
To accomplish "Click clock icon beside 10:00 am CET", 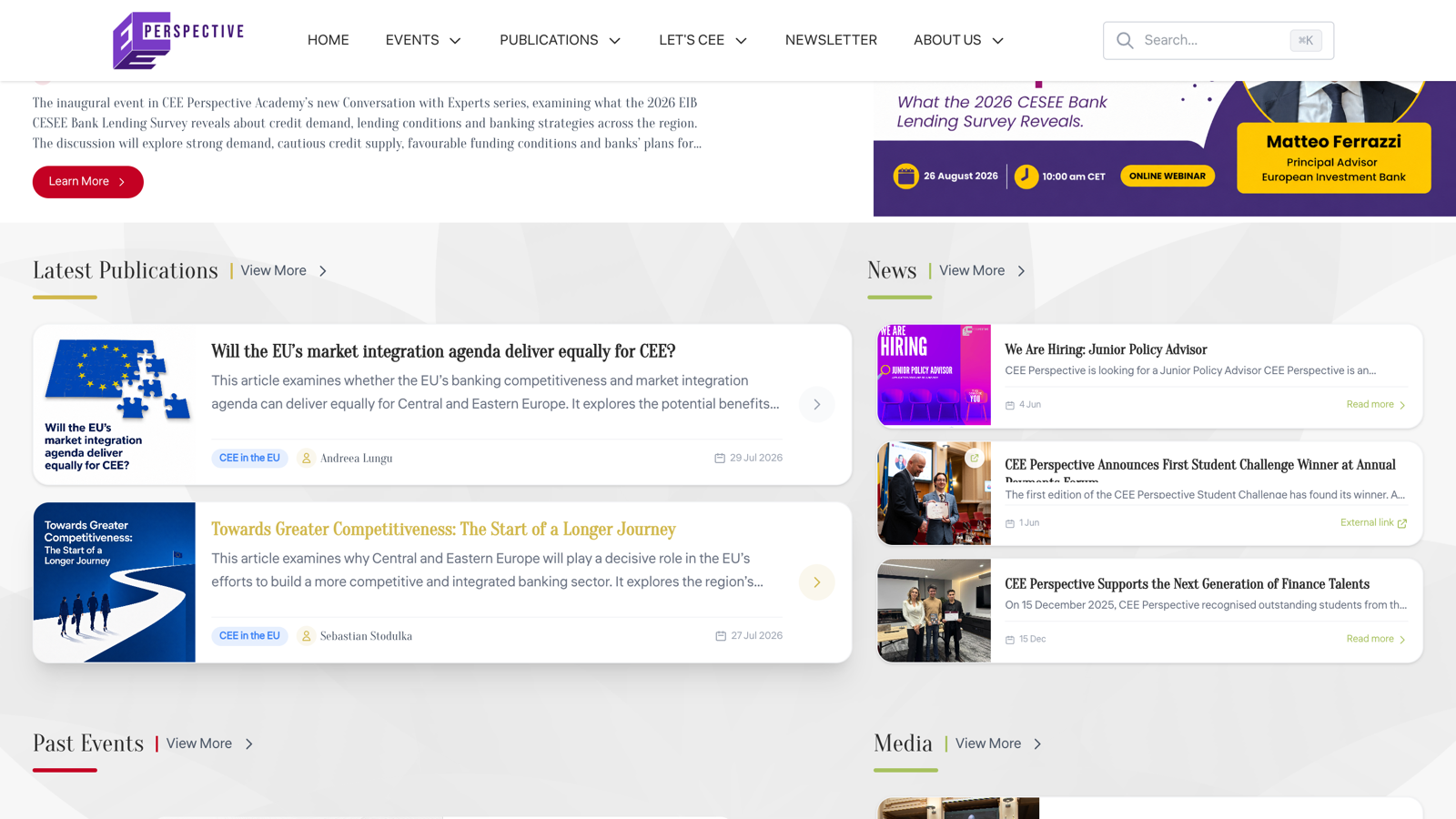I will [x=1026, y=177].
